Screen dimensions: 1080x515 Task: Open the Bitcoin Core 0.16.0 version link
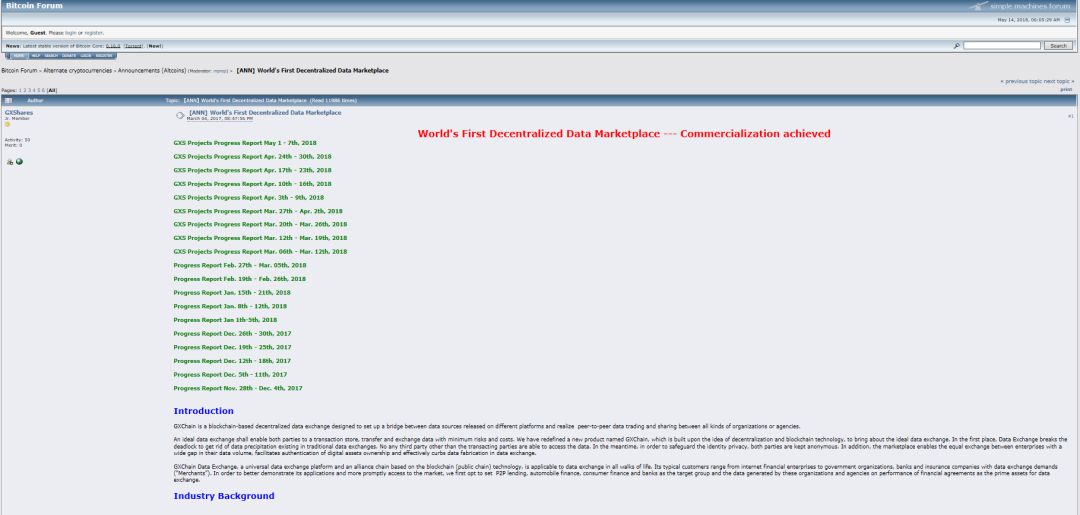[113, 46]
